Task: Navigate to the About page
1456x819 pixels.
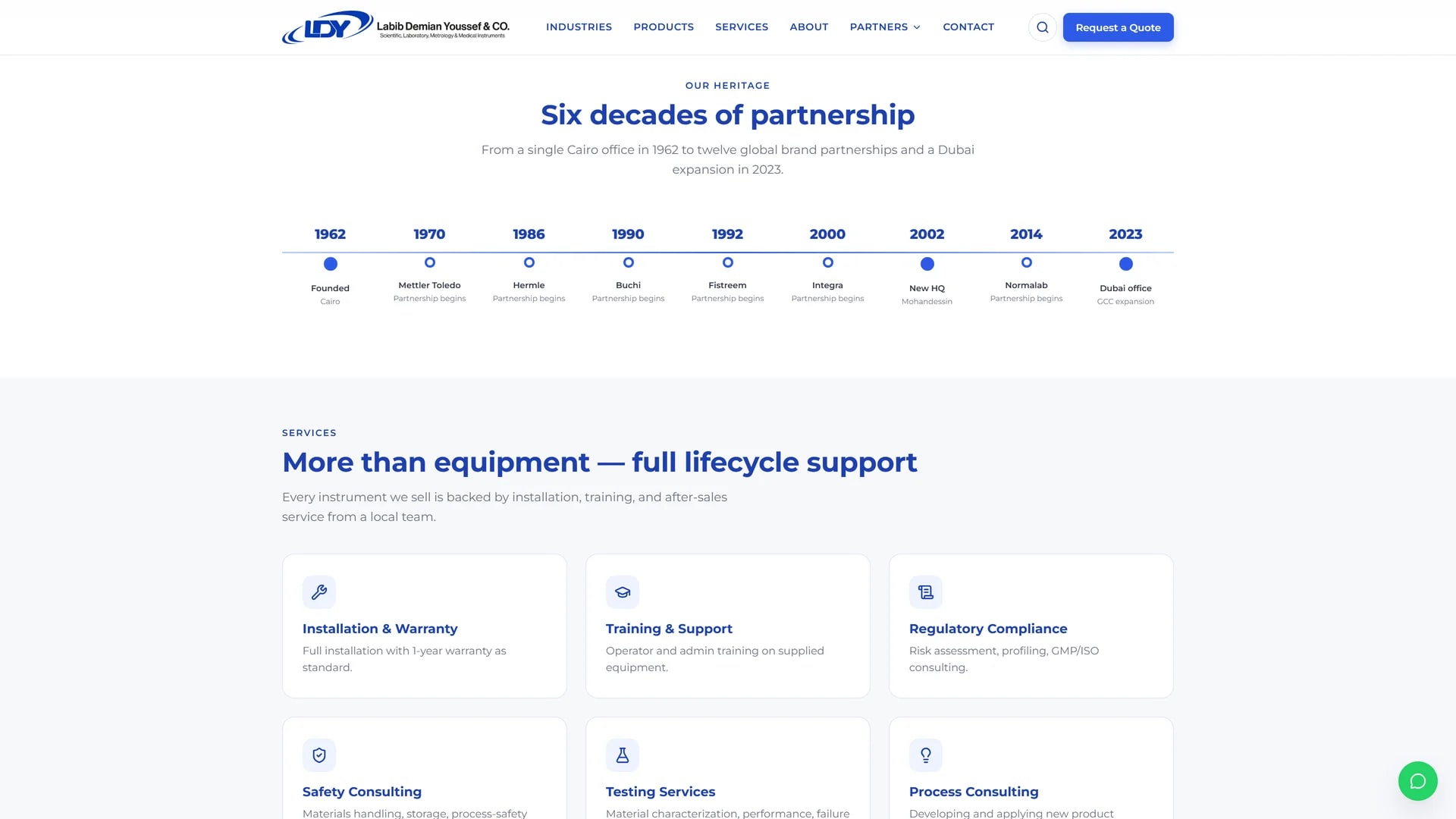Action: [x=808, y=27]
